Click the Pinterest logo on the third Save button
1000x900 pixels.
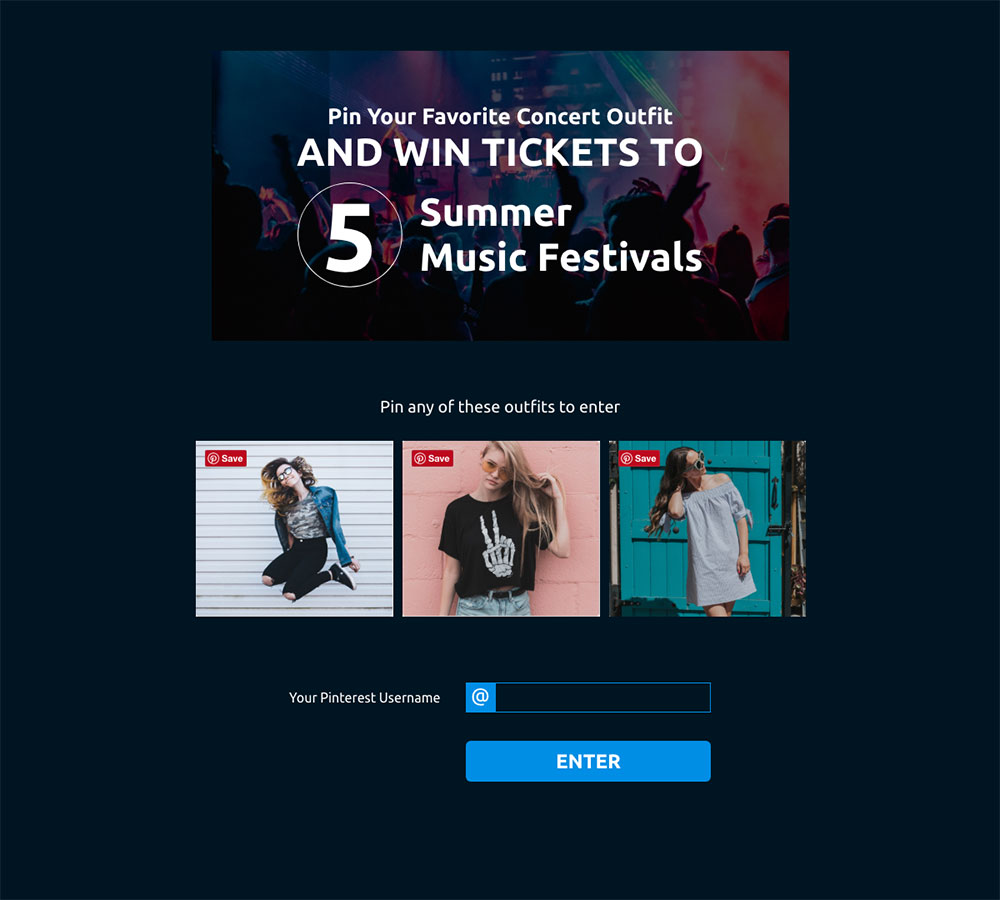(x=627, y=458)
